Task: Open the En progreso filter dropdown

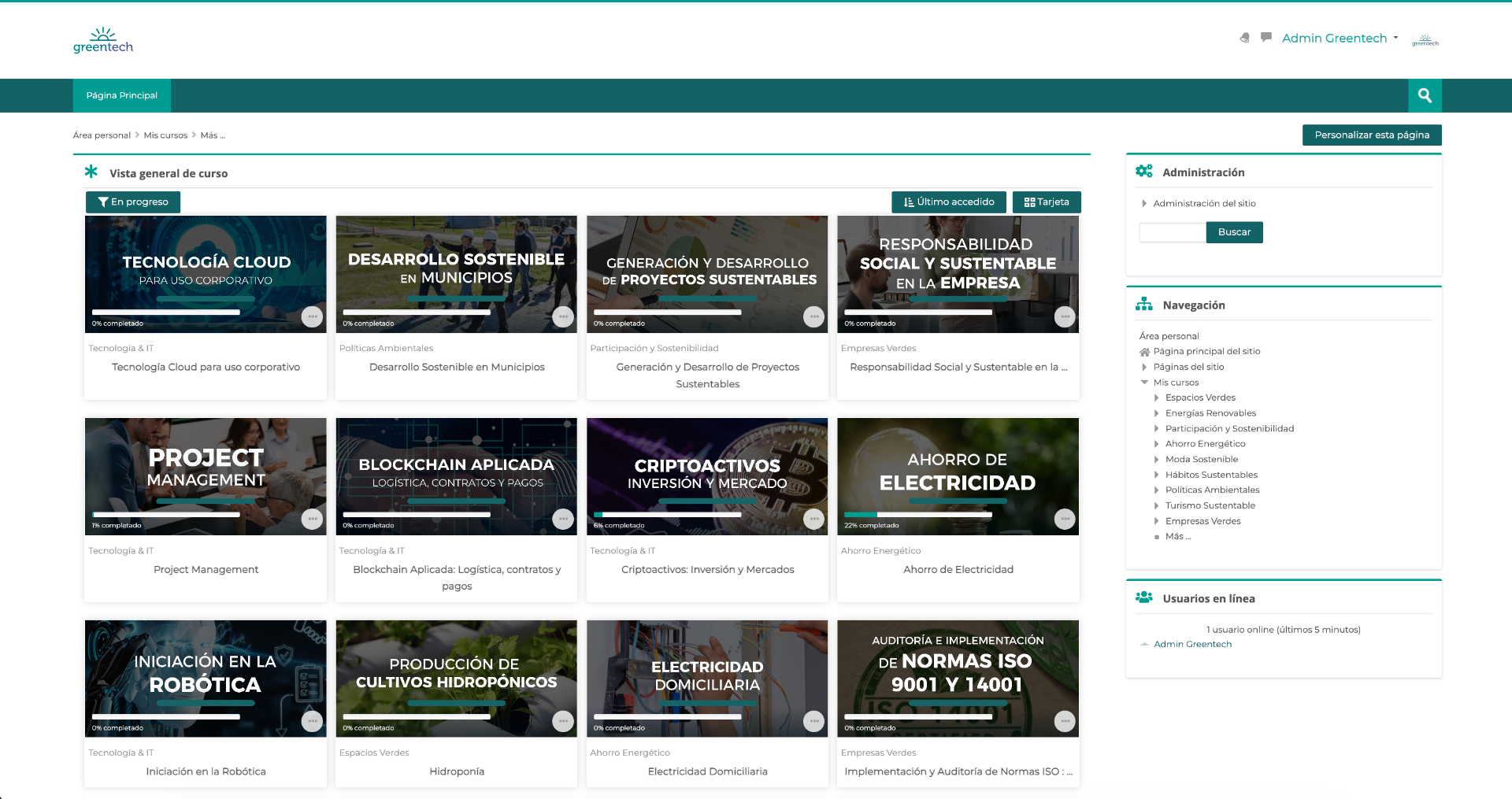Action: (133, 202)
